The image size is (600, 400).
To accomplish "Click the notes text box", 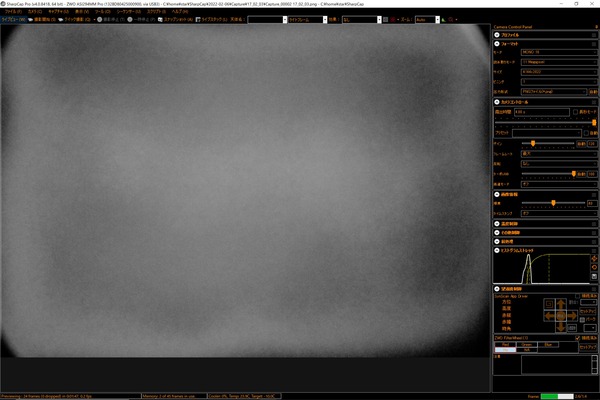I will 556,364.
